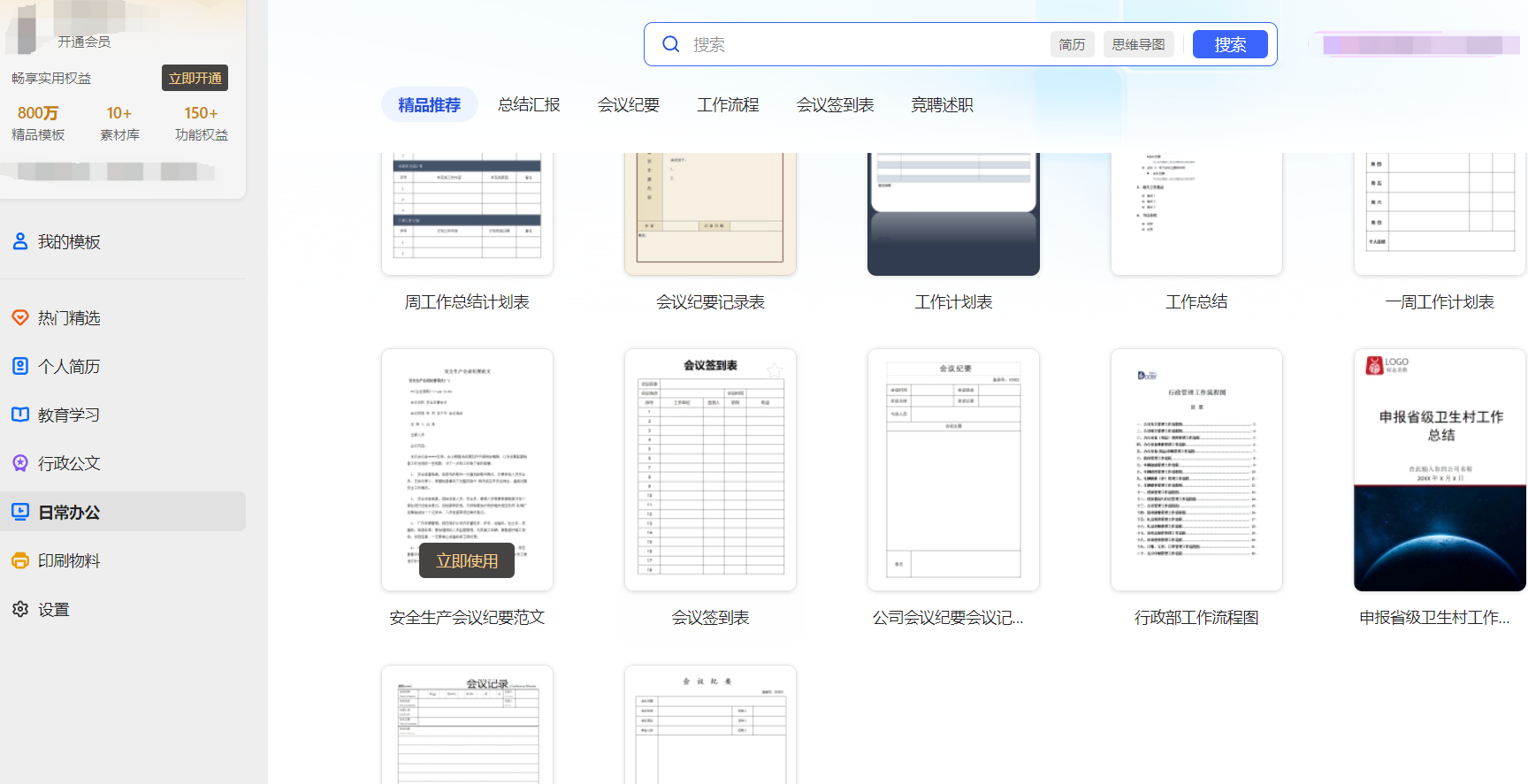The height and width of the screenshot is (784, 1528).
Task: Click the 申报省级卫生村工作... title text
Action: [x=1434, y=618]
